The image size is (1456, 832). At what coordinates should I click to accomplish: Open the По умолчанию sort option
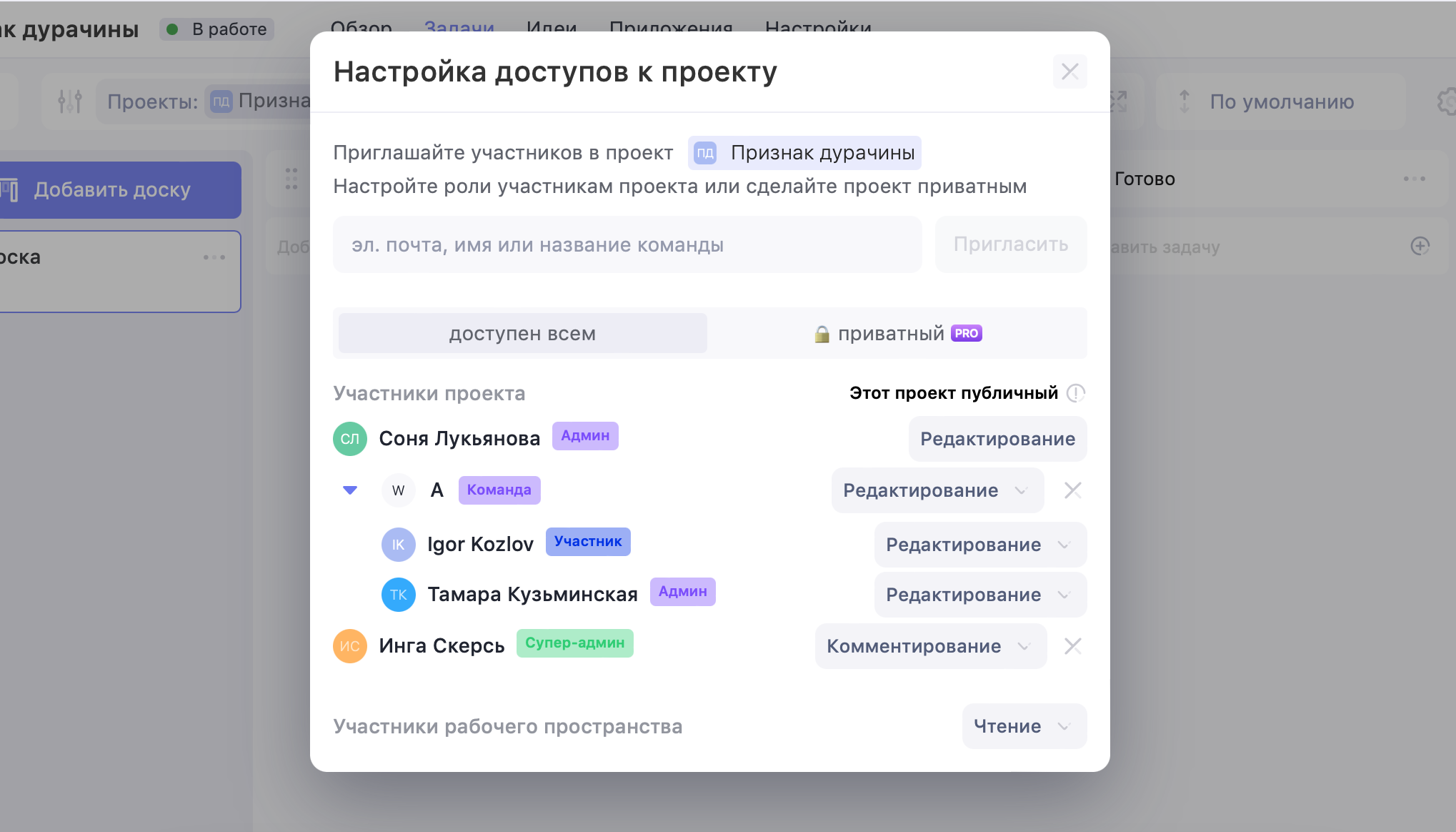click(x=1281, y=101)
